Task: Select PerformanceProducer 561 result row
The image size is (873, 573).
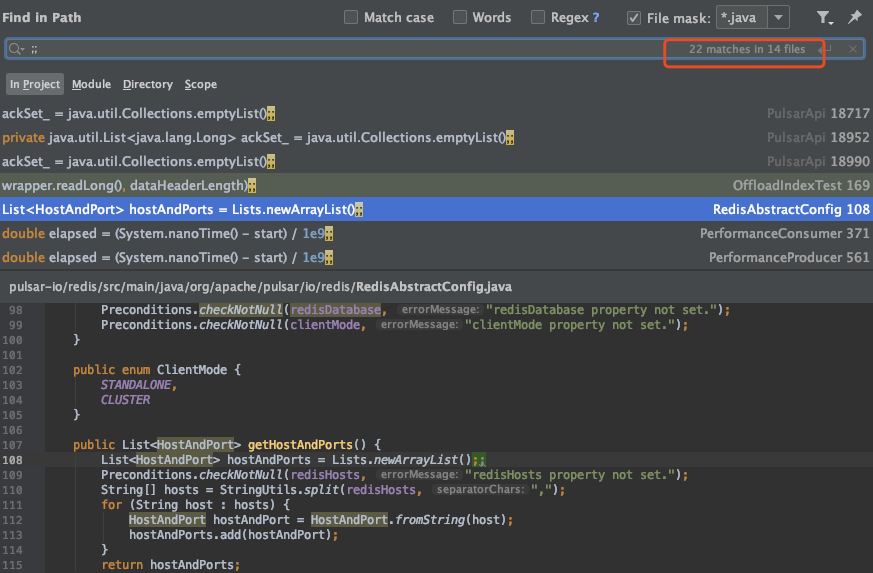Action: [x=436, y=257]
